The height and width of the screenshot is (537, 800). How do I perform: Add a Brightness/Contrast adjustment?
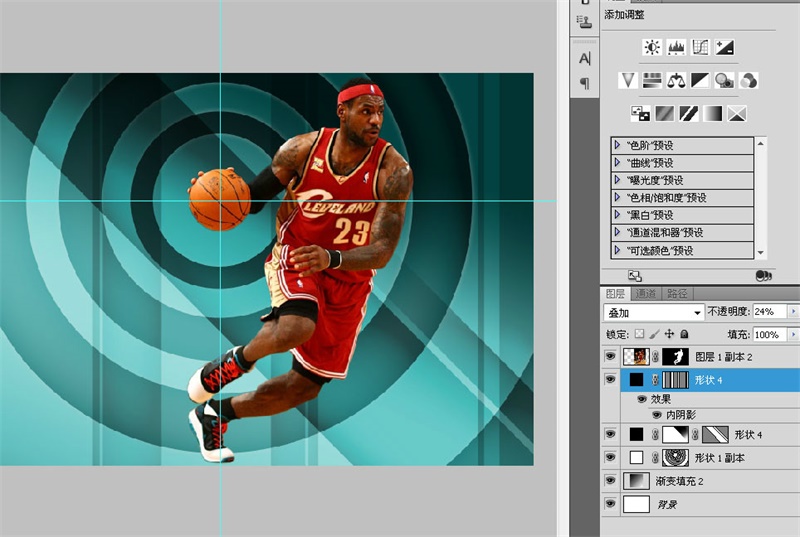click(652, 47)
